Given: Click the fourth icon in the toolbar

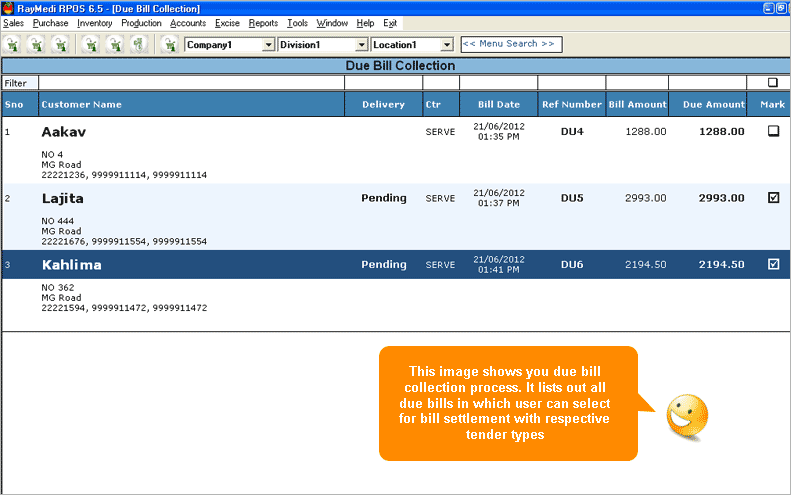Looking at the screenshot, I should (x=90, y=45).
